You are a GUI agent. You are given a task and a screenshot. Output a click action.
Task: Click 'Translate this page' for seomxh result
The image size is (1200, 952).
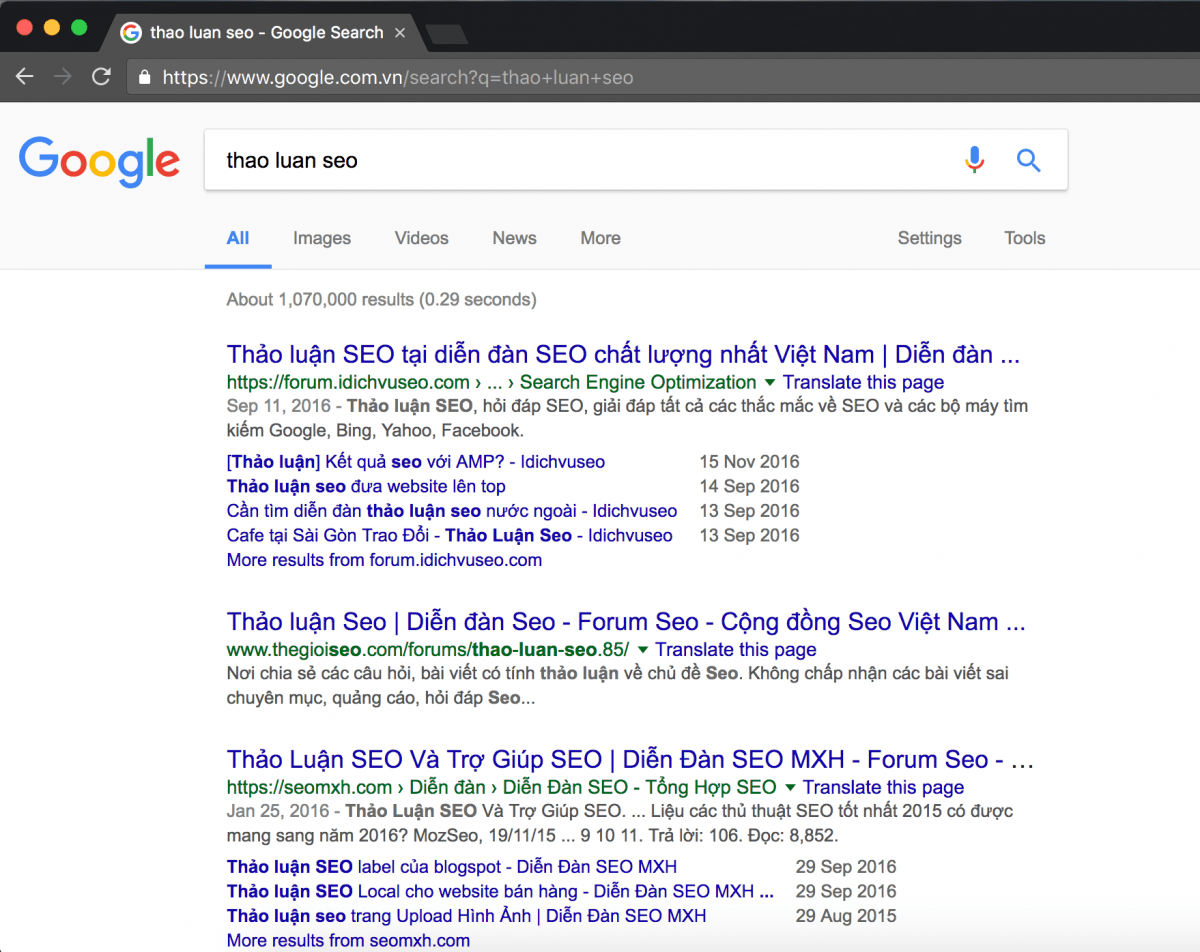pyautogui.click(x=883, y=787)
